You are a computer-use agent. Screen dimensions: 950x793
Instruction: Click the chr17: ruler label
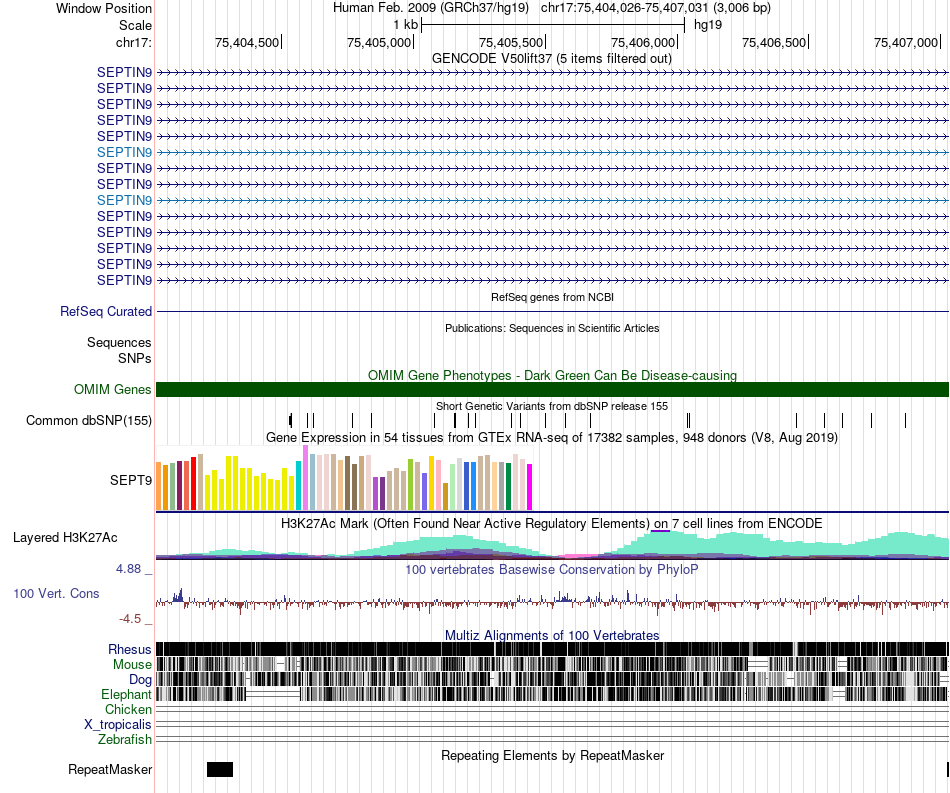pyautogui.click(x=133, y=42)
